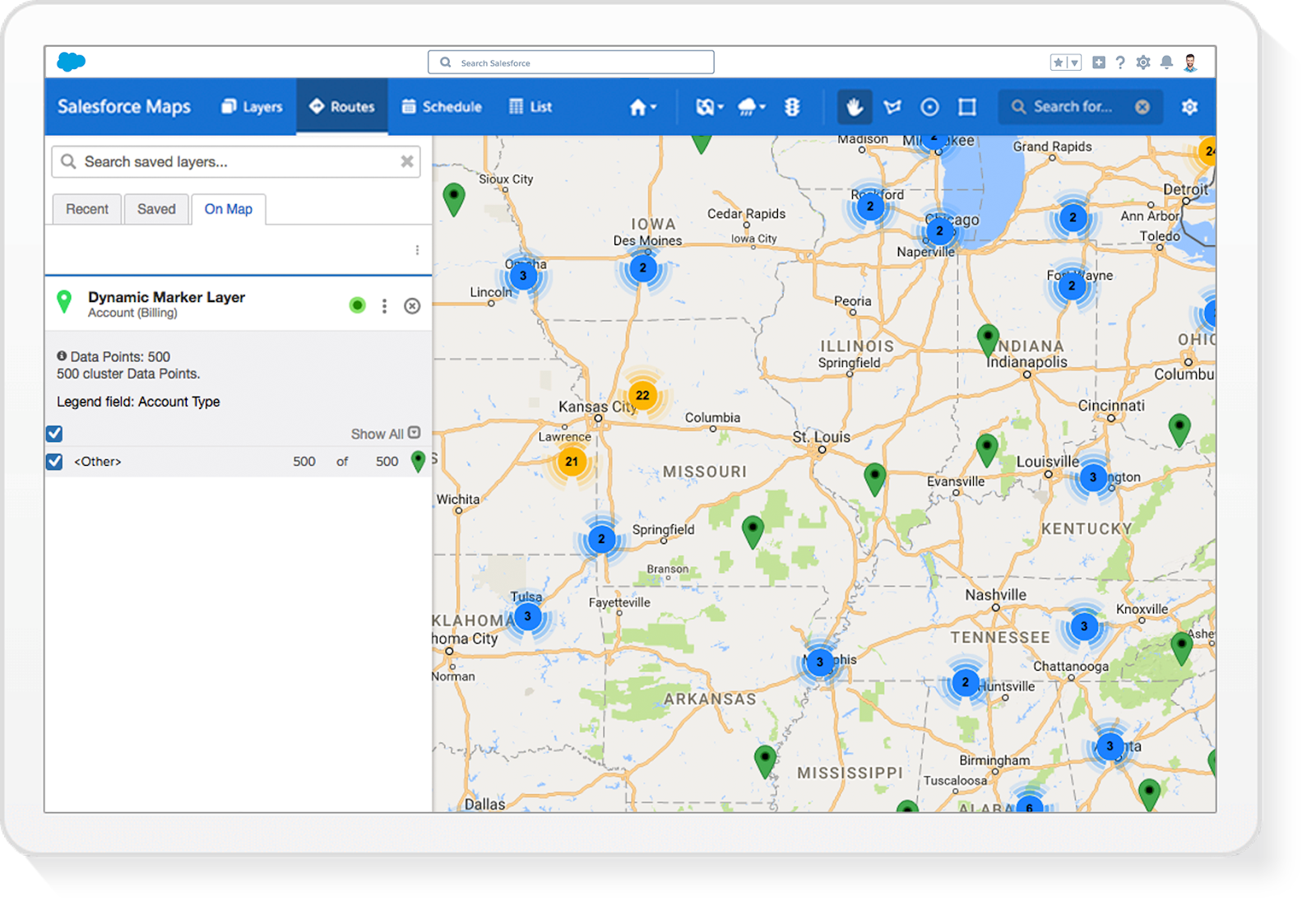Click the Show All link
Viewport: 1316px width, 911px height.
pyautogui.click(x=378, y=434)
